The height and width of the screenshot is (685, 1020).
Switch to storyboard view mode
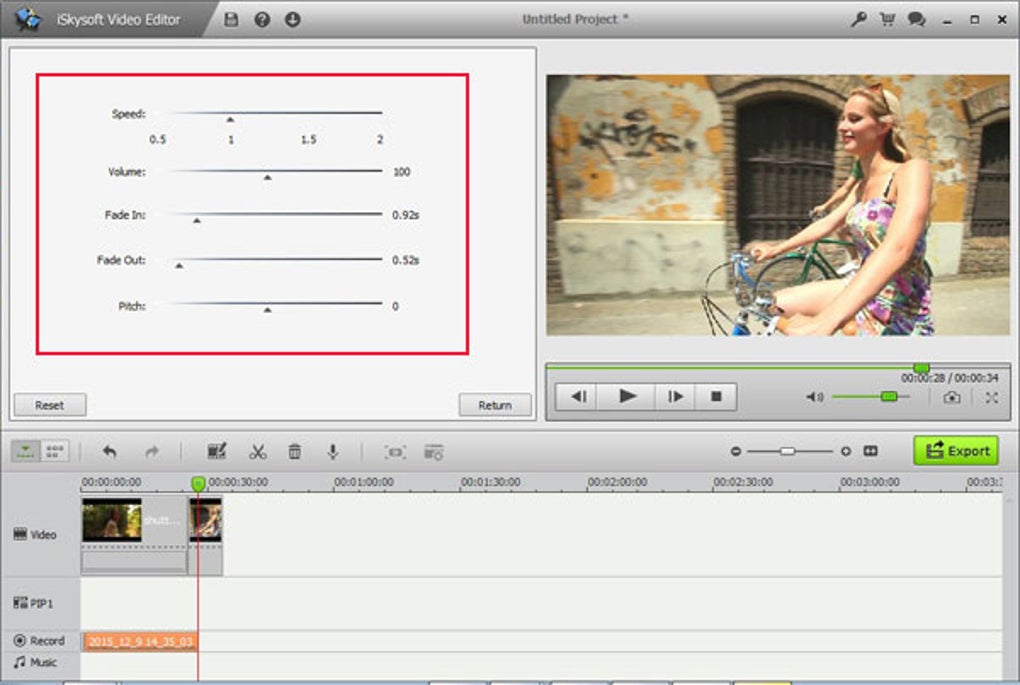[54, 451]
